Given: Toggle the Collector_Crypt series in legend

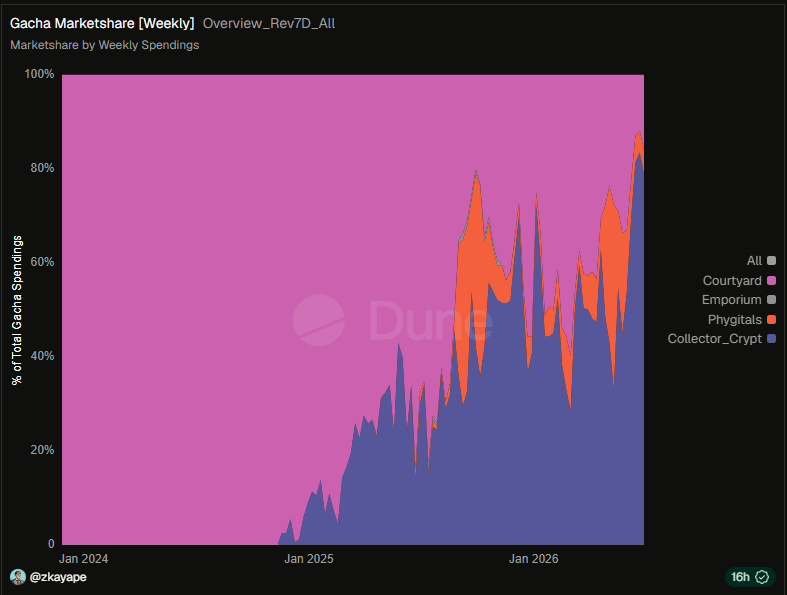Looking at the screenshot, I should coord(721,338).
